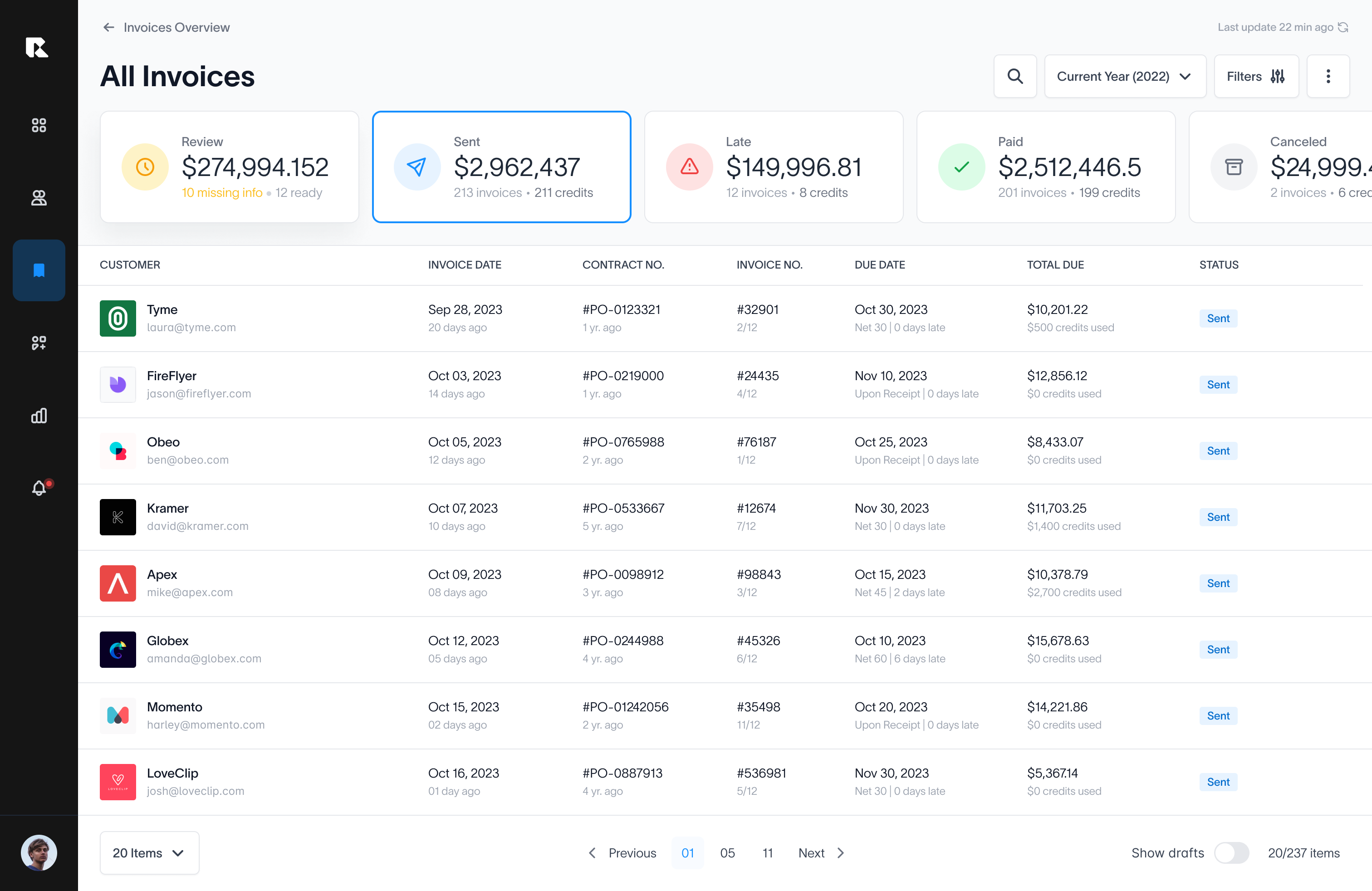Open search using the magnifier icon

1015,76
